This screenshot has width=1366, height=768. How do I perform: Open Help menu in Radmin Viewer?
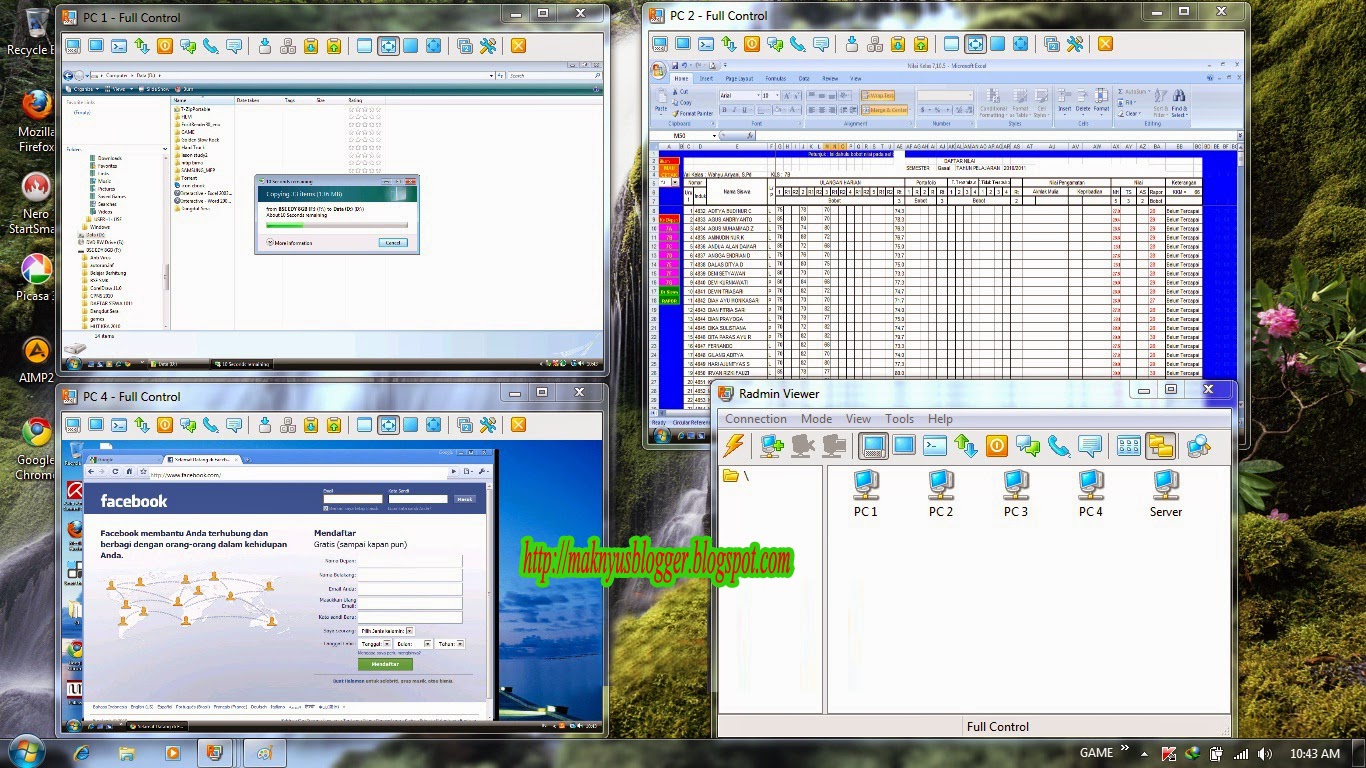[x=940, y=419]
